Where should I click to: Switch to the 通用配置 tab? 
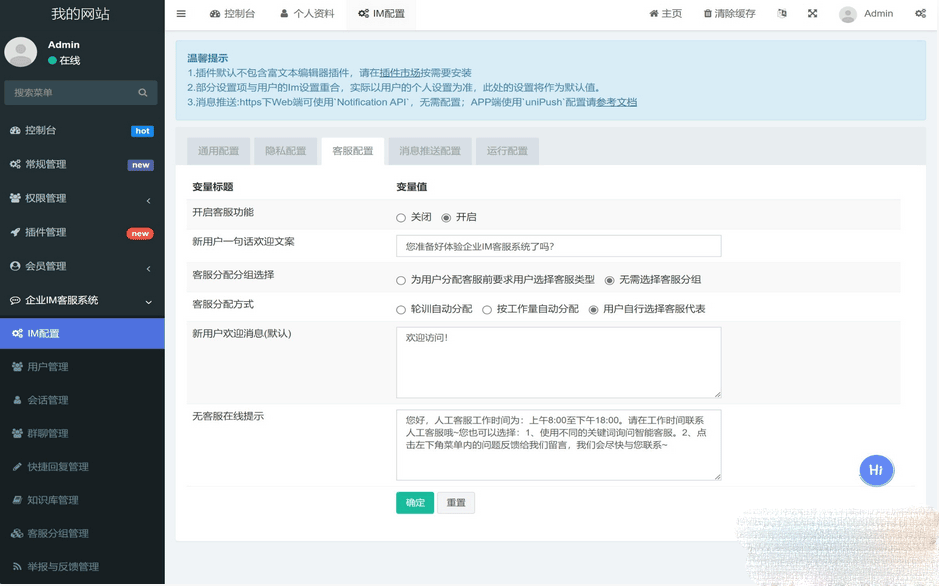pyautogui.click(x=218, y=151)
